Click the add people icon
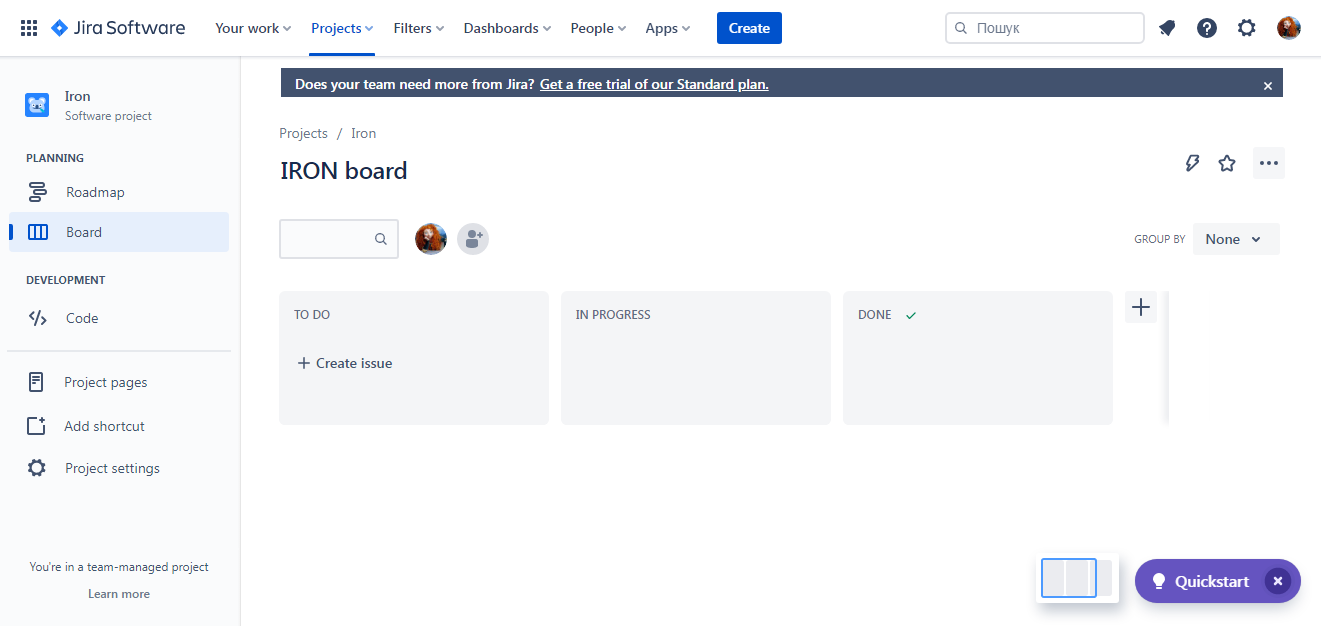This screenshot has width=1321, height=626. (473, 239)
